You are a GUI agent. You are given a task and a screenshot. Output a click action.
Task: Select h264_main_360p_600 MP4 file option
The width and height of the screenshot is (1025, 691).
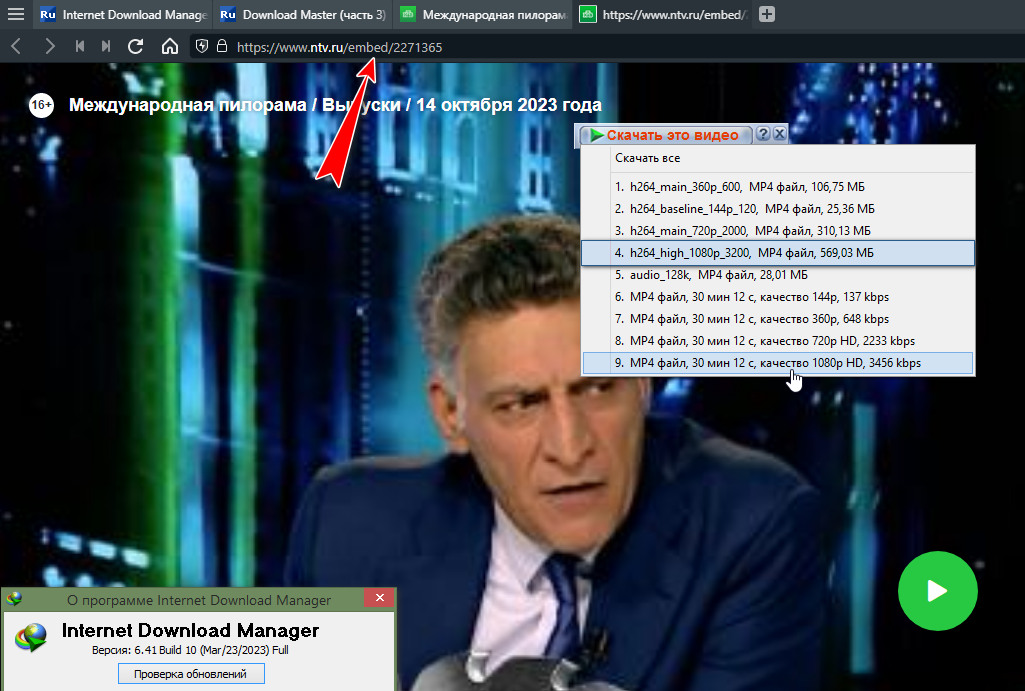(x=777, y=187)
